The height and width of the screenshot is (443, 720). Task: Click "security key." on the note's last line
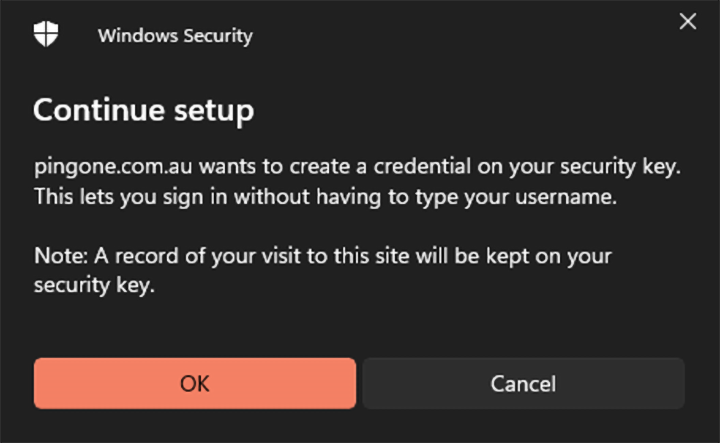(94, 285)
